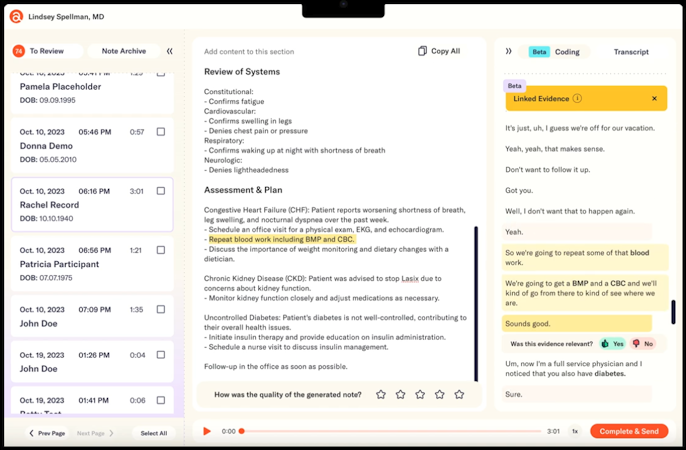Check the Donna Demo checkbox
Screen dimensions: 686x450
(x=161, y=132)
